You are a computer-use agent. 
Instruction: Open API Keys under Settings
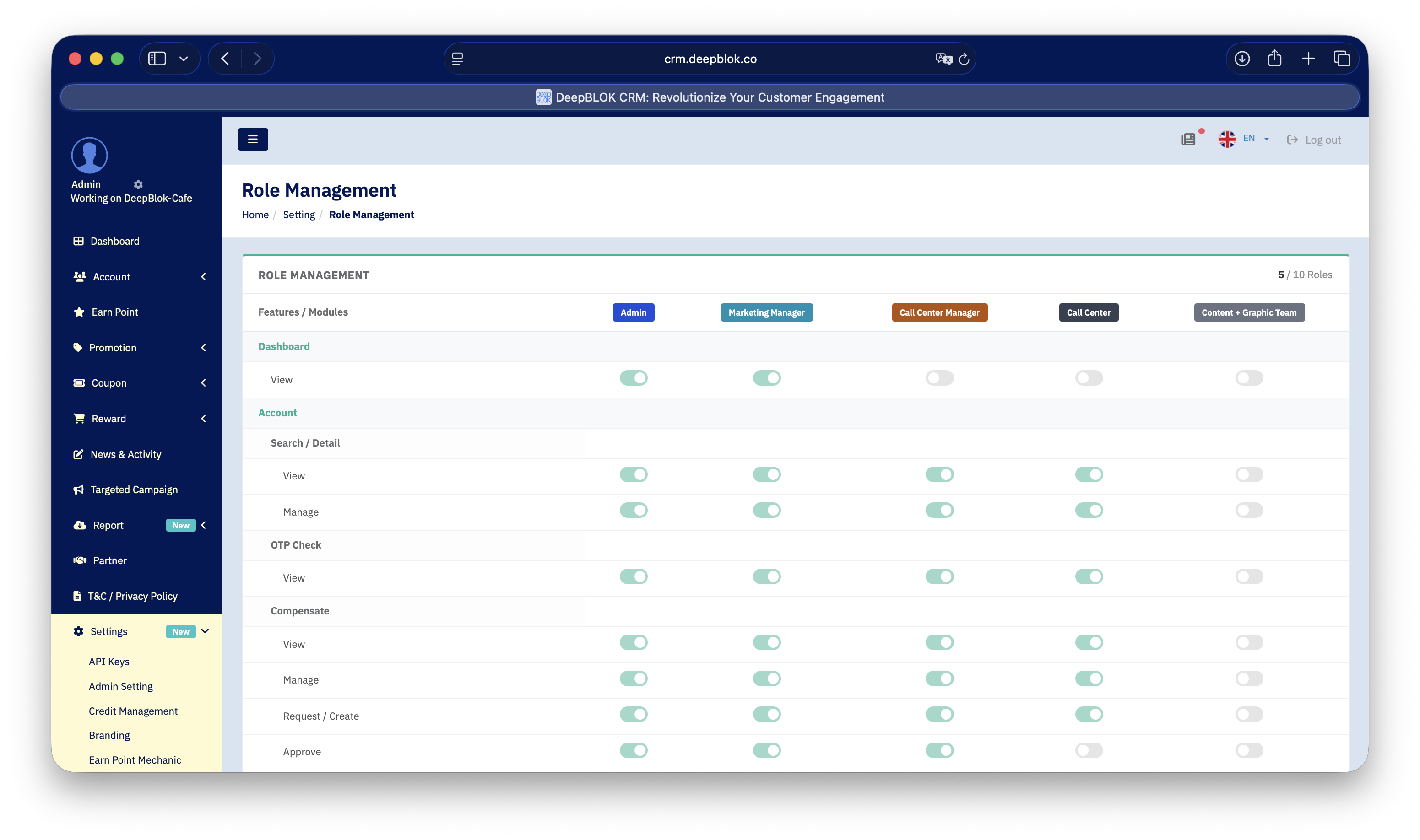pyautogui.click(x=108, y=662)
